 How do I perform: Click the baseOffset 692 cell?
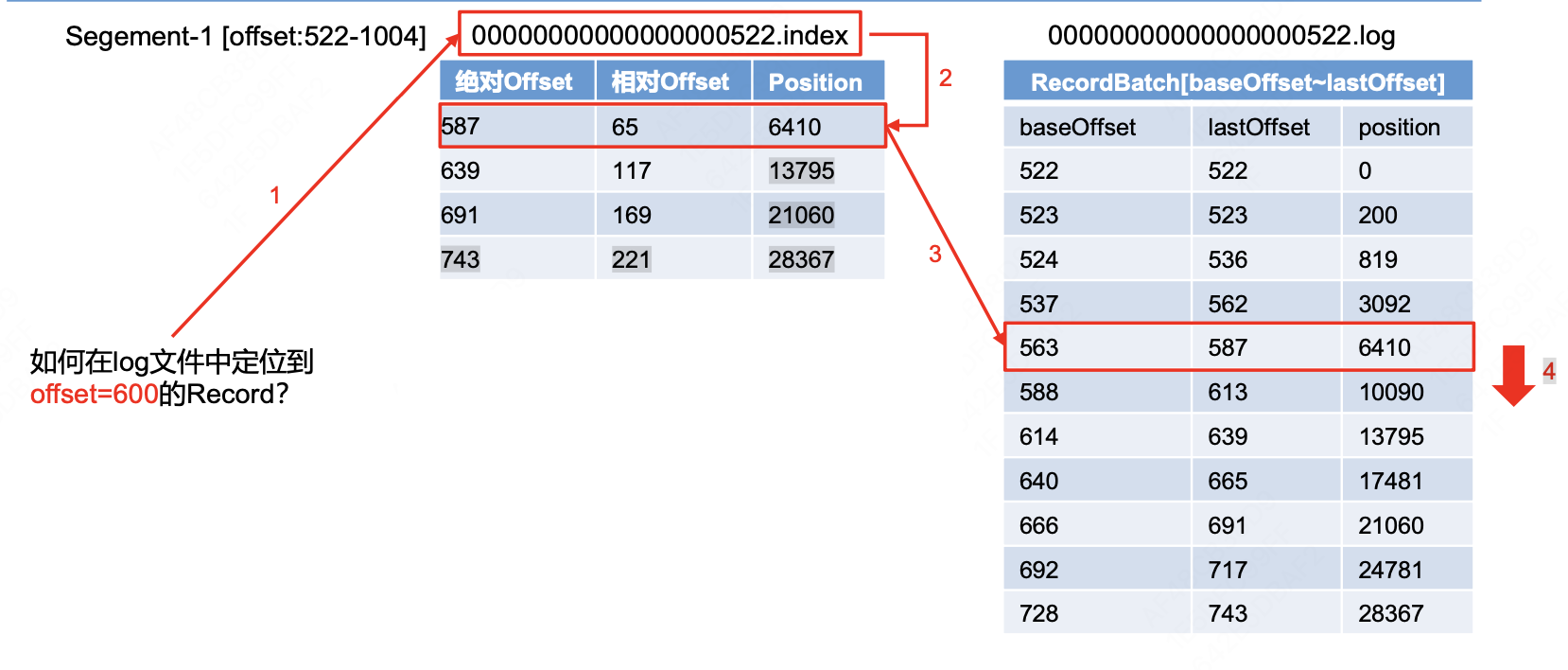[1038, 570]
